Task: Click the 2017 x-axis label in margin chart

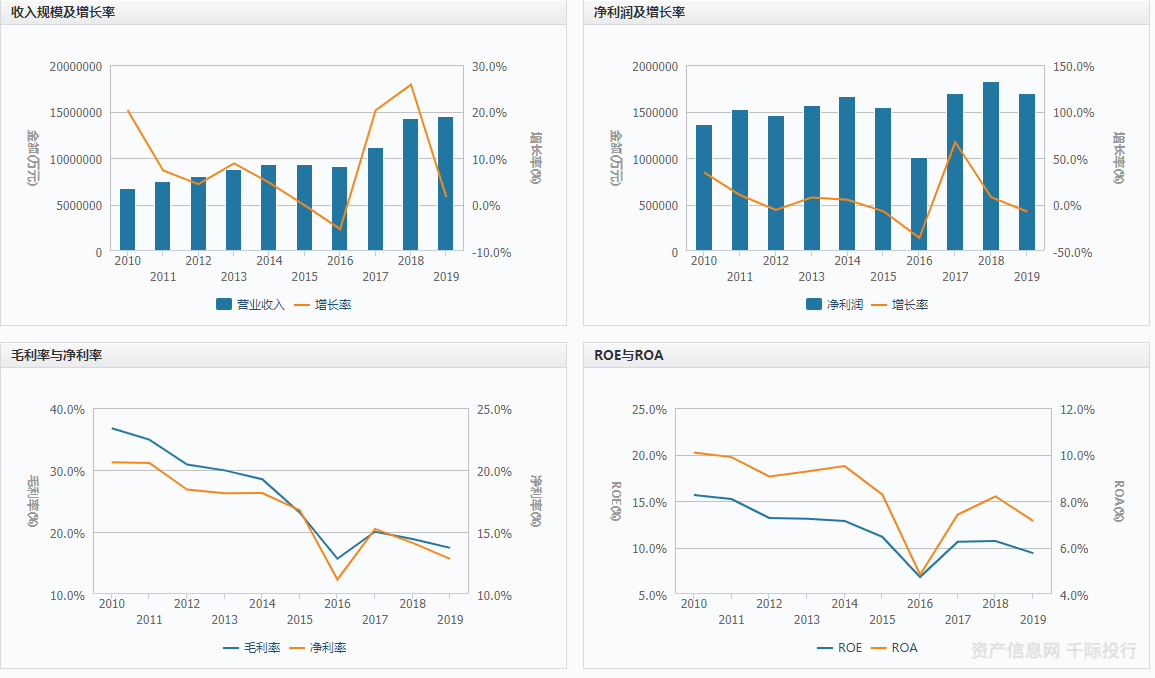Action: point(375,620)
